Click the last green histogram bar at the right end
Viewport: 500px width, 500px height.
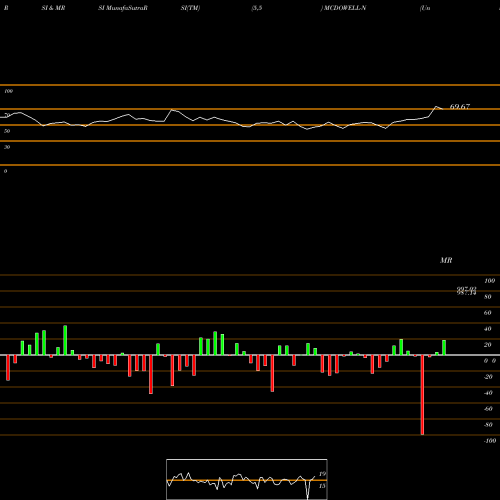444,348
